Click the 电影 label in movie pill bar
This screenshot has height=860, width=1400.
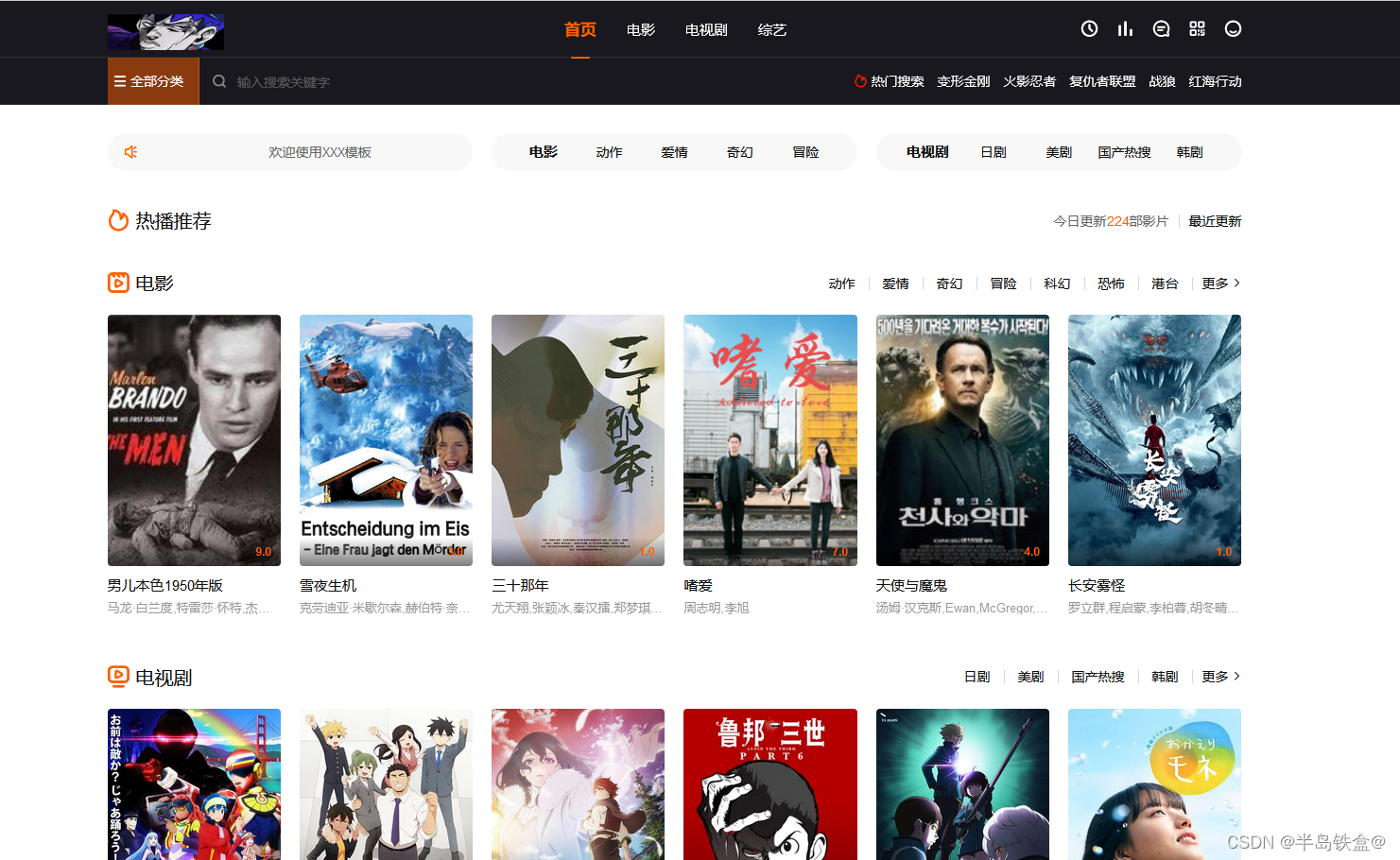pos(543,152)
